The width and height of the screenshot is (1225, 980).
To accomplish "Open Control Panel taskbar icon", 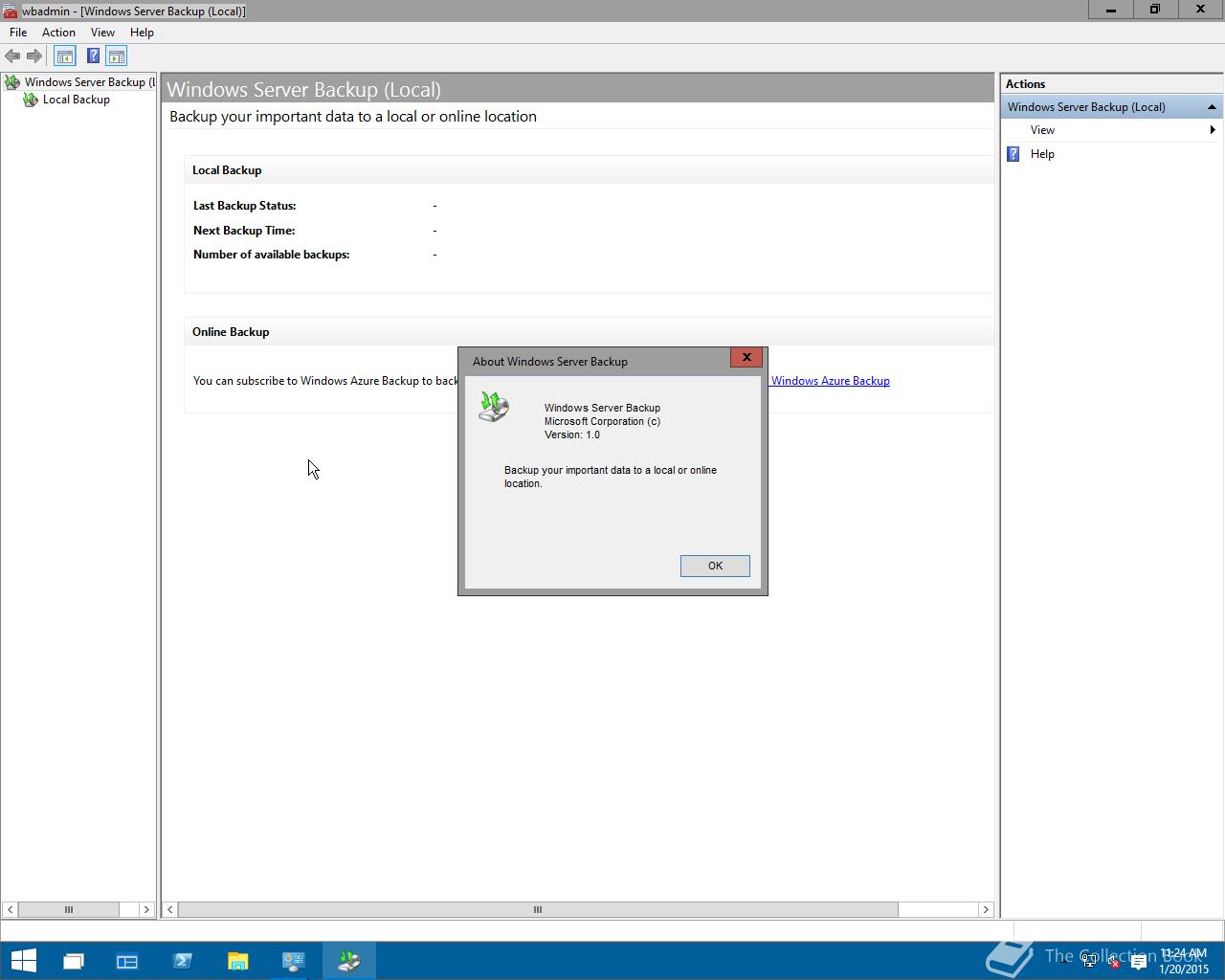I will tap(293, 961).
